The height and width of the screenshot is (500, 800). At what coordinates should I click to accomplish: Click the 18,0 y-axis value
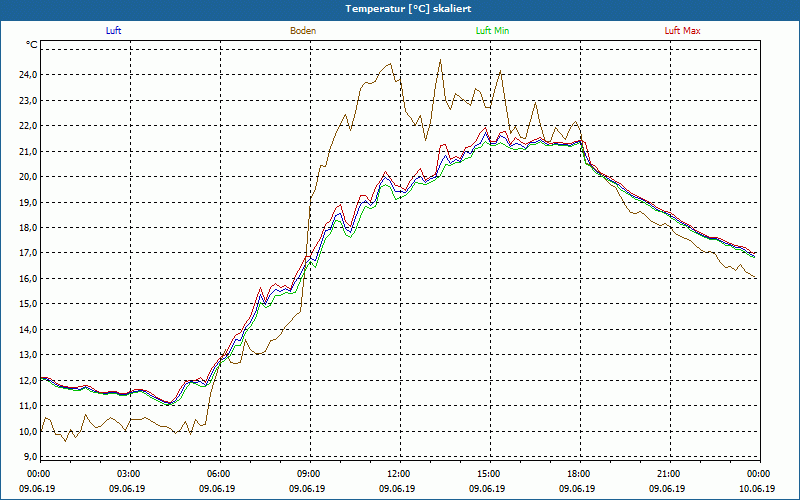coord(29,228)
